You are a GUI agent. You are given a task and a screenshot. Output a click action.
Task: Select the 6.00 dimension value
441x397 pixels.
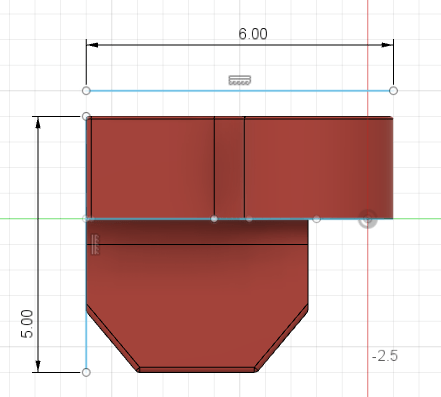click(x=253, y=34)
